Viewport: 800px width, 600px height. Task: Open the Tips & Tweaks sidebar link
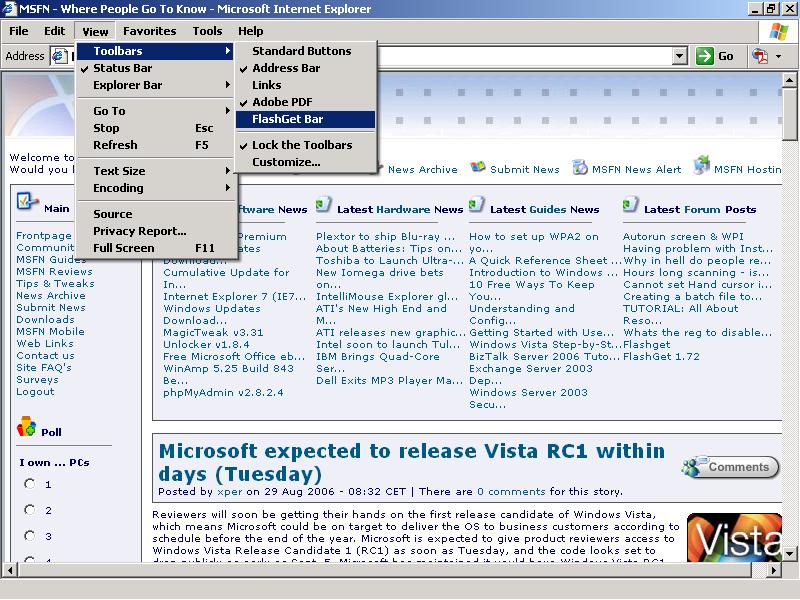[x=55, y=284]
